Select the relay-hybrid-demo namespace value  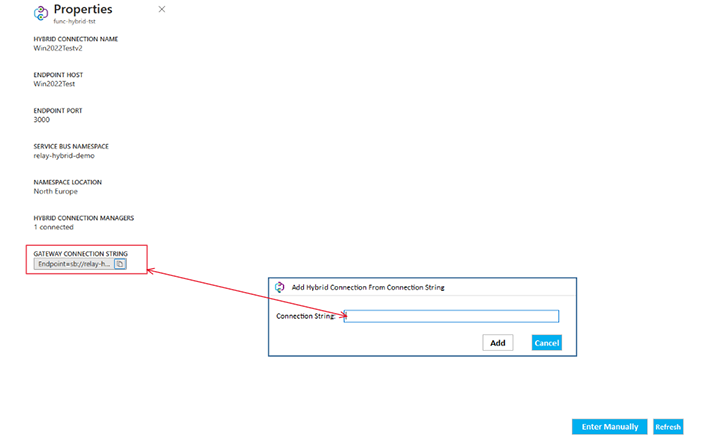click(x=64, y=156)
